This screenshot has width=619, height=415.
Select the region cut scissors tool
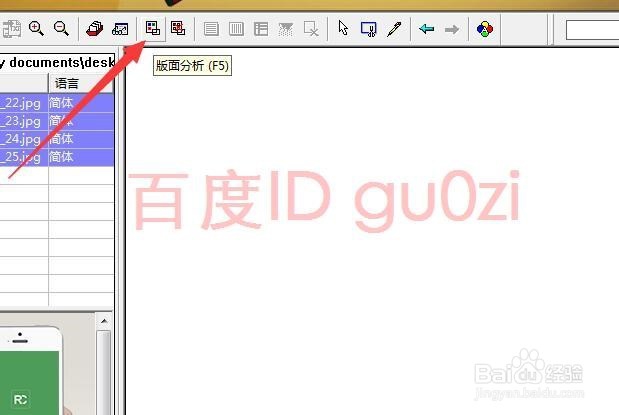point(368,29)
